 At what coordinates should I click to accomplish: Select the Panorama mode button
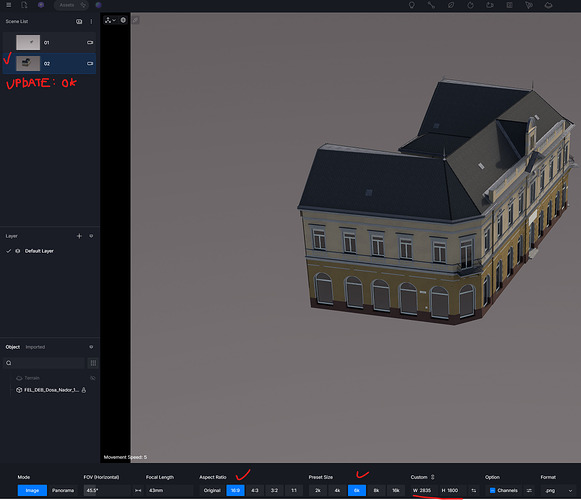pos(63,490)
